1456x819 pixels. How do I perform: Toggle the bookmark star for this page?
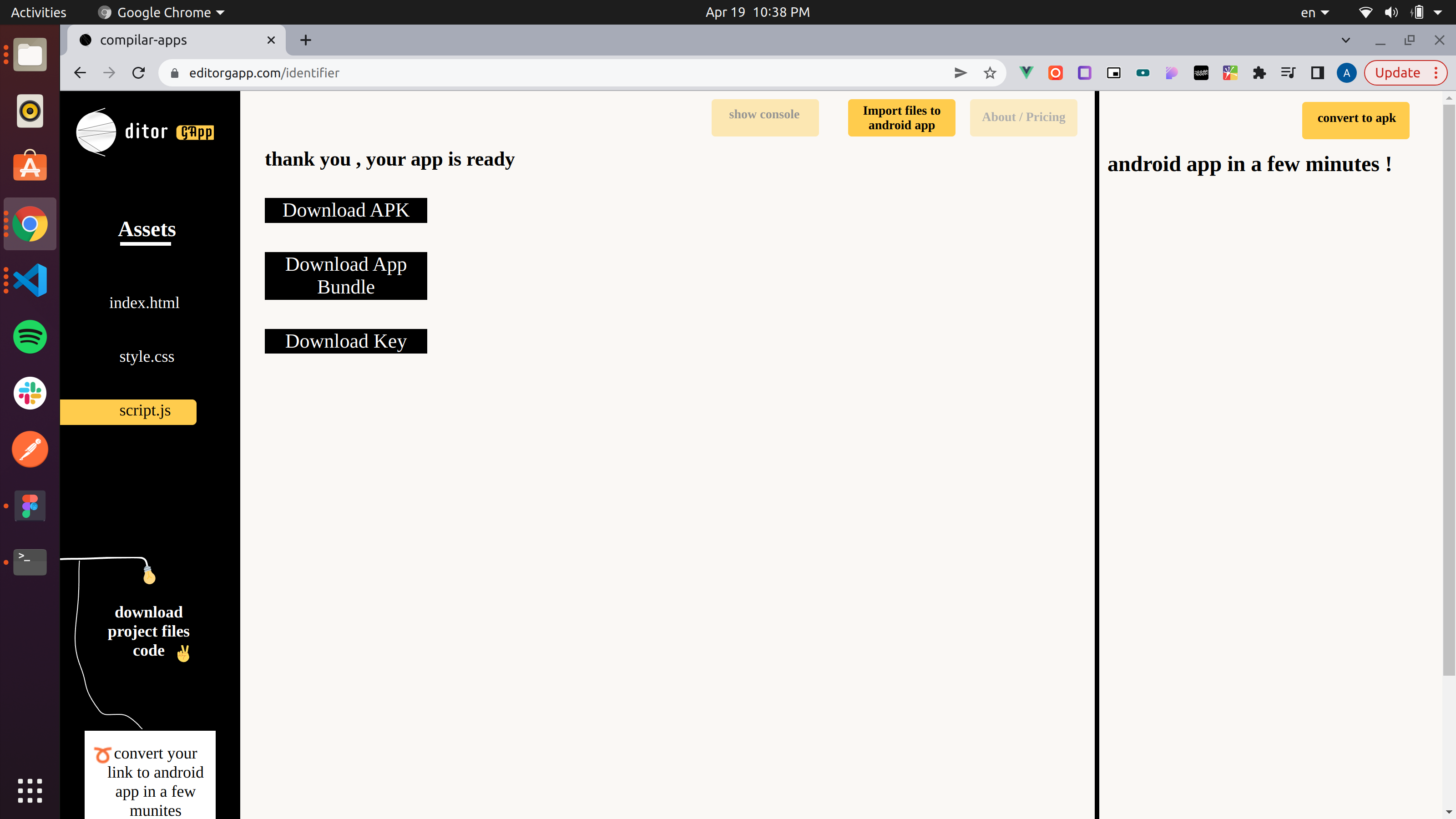(990, 72)
